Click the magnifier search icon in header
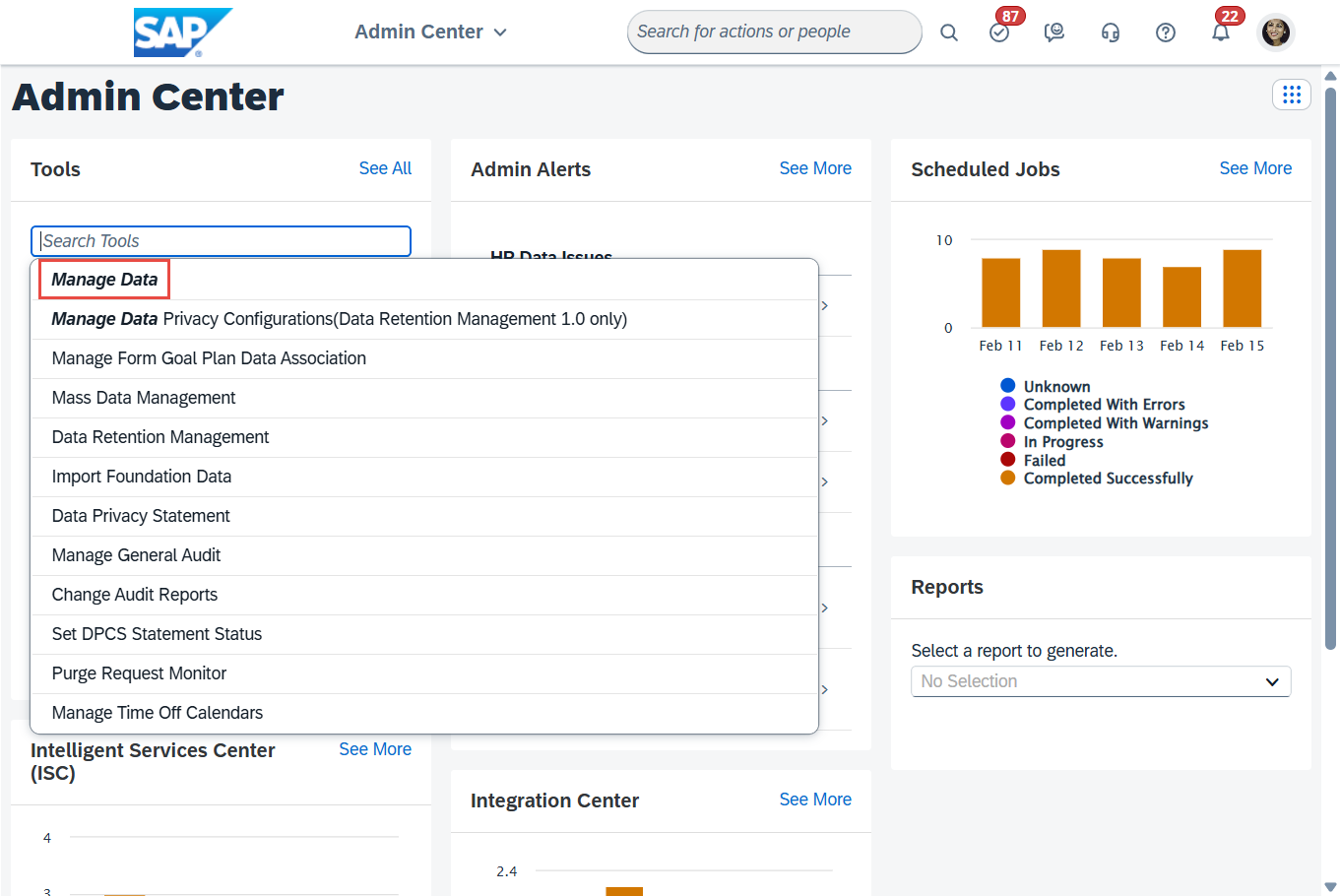This screenshot has height=896, width=1340. (948, 32)
